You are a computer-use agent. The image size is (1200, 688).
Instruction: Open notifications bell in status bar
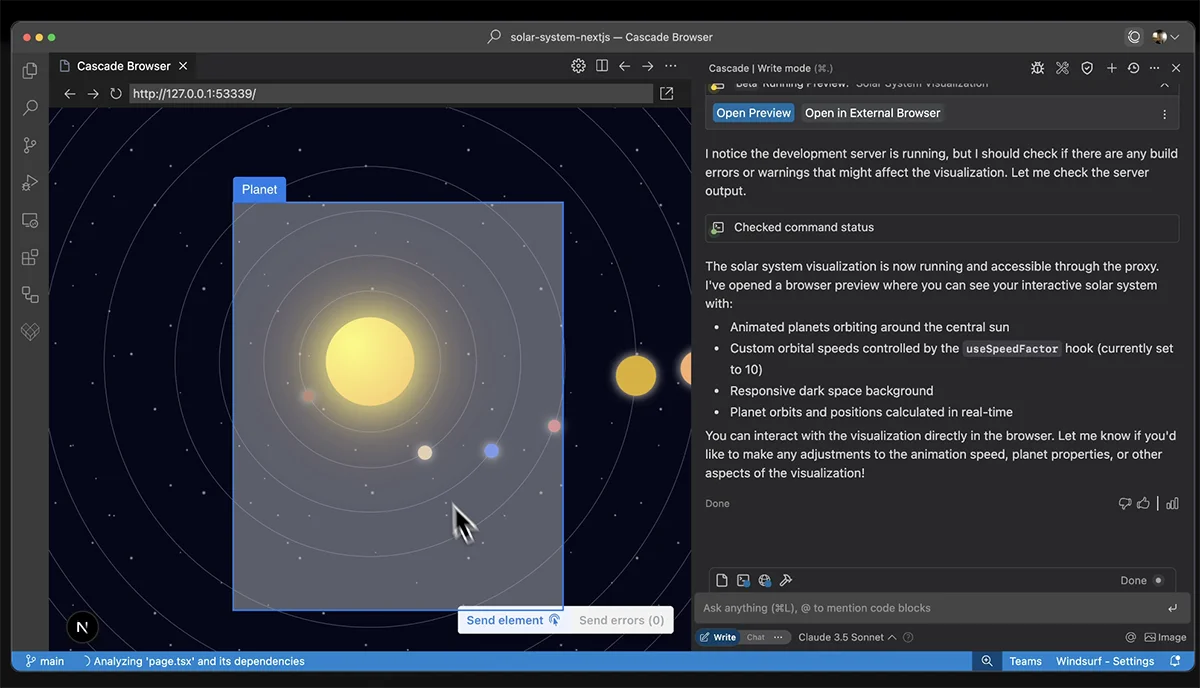[1175, 661]
